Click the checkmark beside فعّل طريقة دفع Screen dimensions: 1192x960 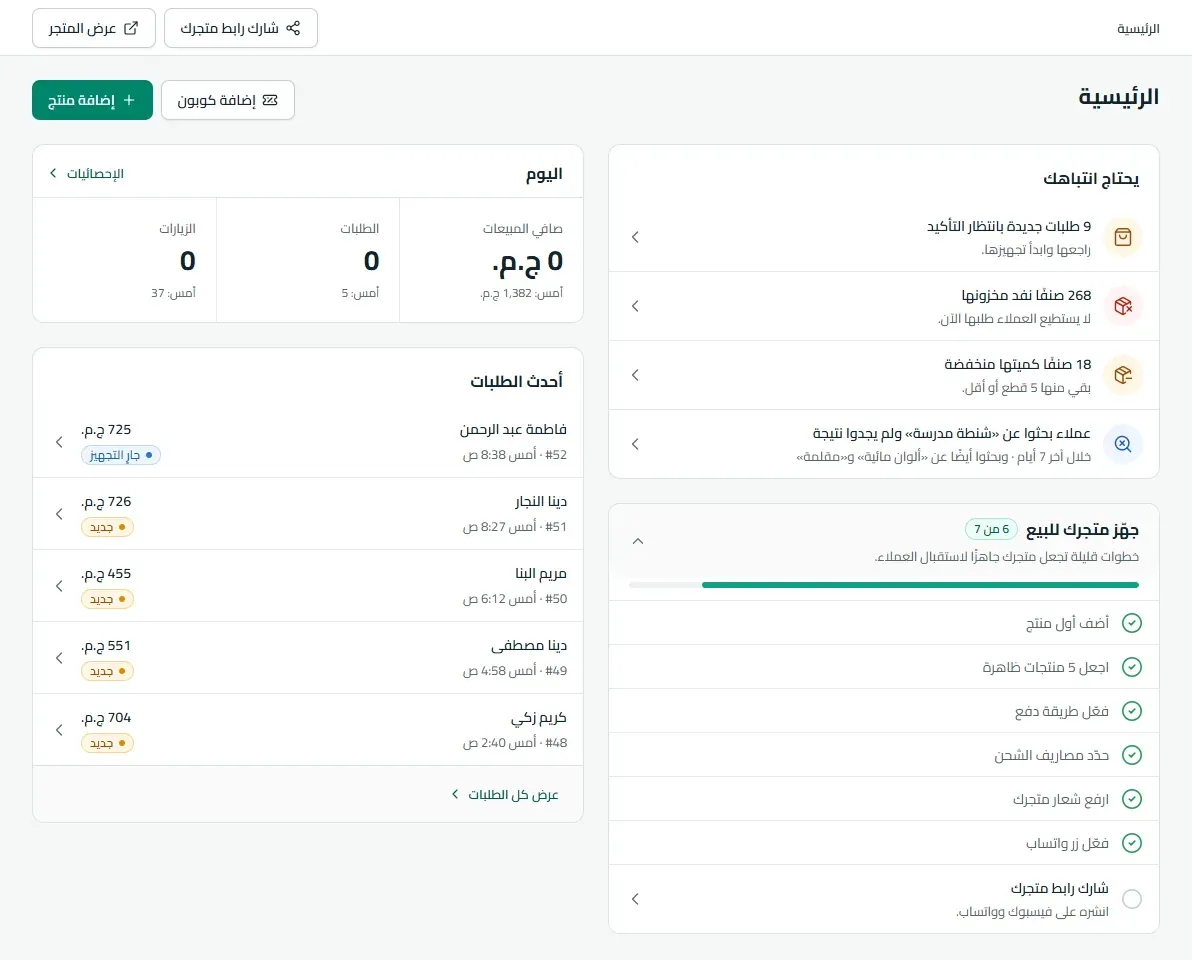pyautogui.click(x=1132, y=711)
